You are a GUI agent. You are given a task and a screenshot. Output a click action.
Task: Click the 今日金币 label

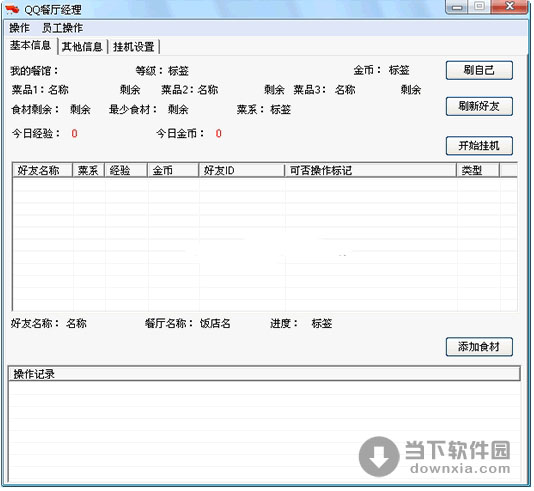coord(180,133)
